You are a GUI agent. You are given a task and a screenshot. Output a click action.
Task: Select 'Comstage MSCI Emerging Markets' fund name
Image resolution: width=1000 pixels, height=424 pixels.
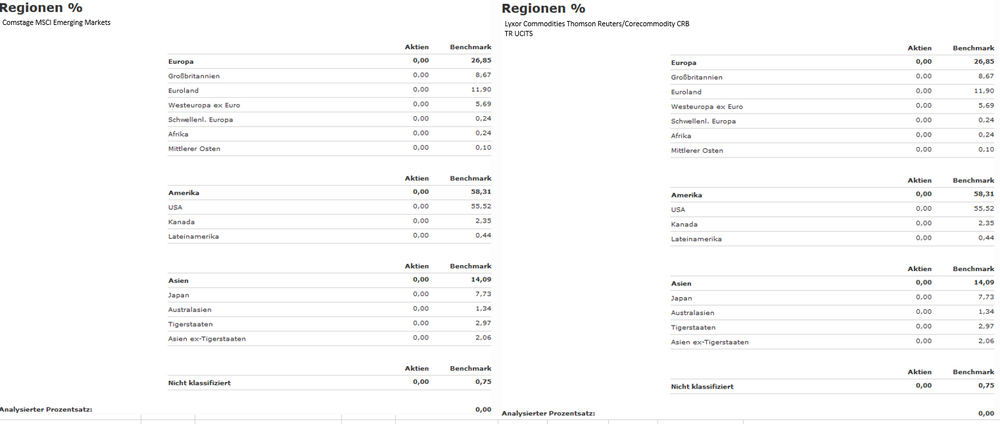[x=57, y=22]
